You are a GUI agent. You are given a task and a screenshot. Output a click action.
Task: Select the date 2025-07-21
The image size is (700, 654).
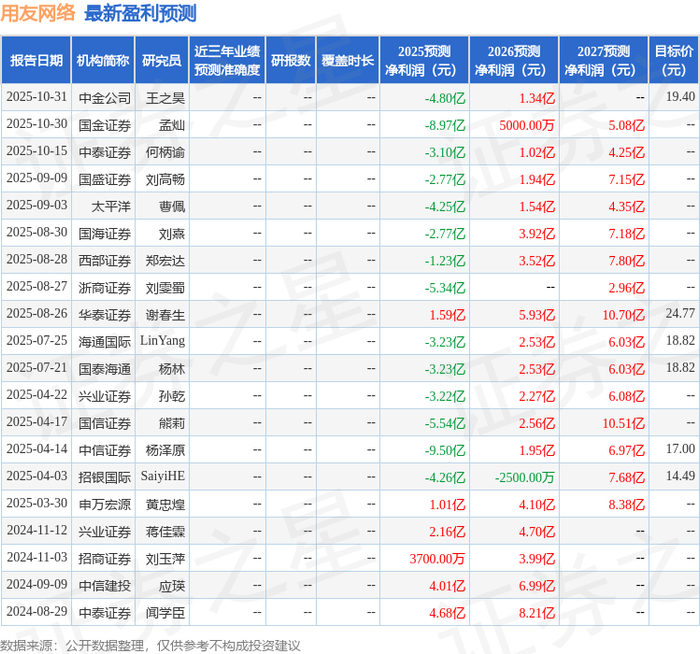(x=37, y=367)
